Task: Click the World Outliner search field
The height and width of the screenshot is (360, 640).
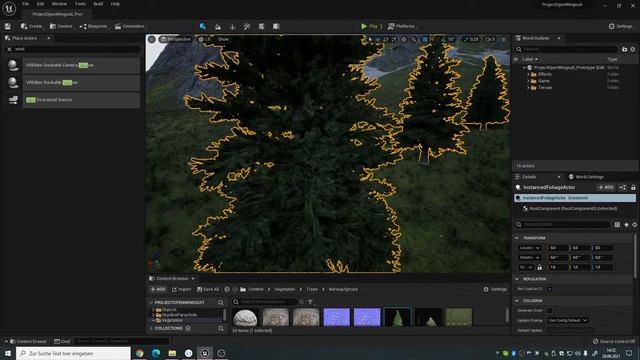Action: 567,49
